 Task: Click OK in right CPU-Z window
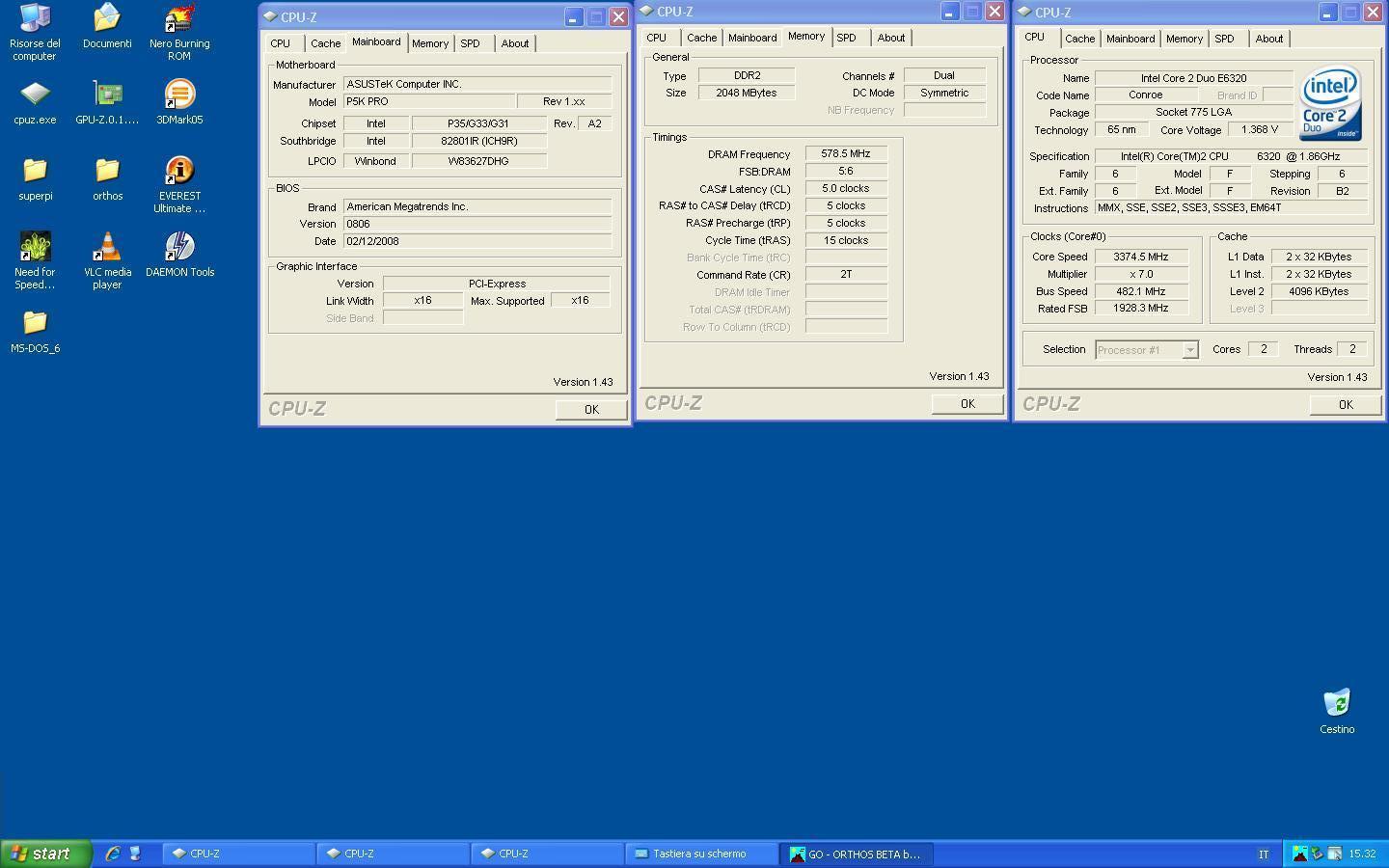click(x=1346, y=405)
